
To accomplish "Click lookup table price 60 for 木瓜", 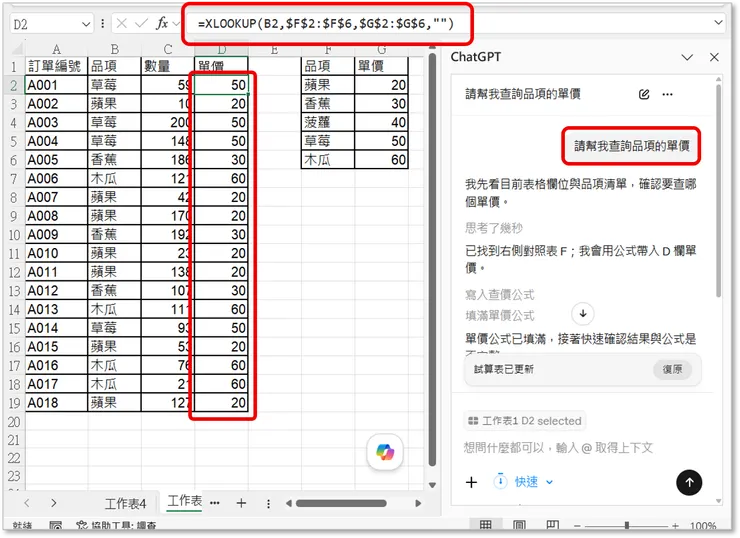I will coord(381,160).
